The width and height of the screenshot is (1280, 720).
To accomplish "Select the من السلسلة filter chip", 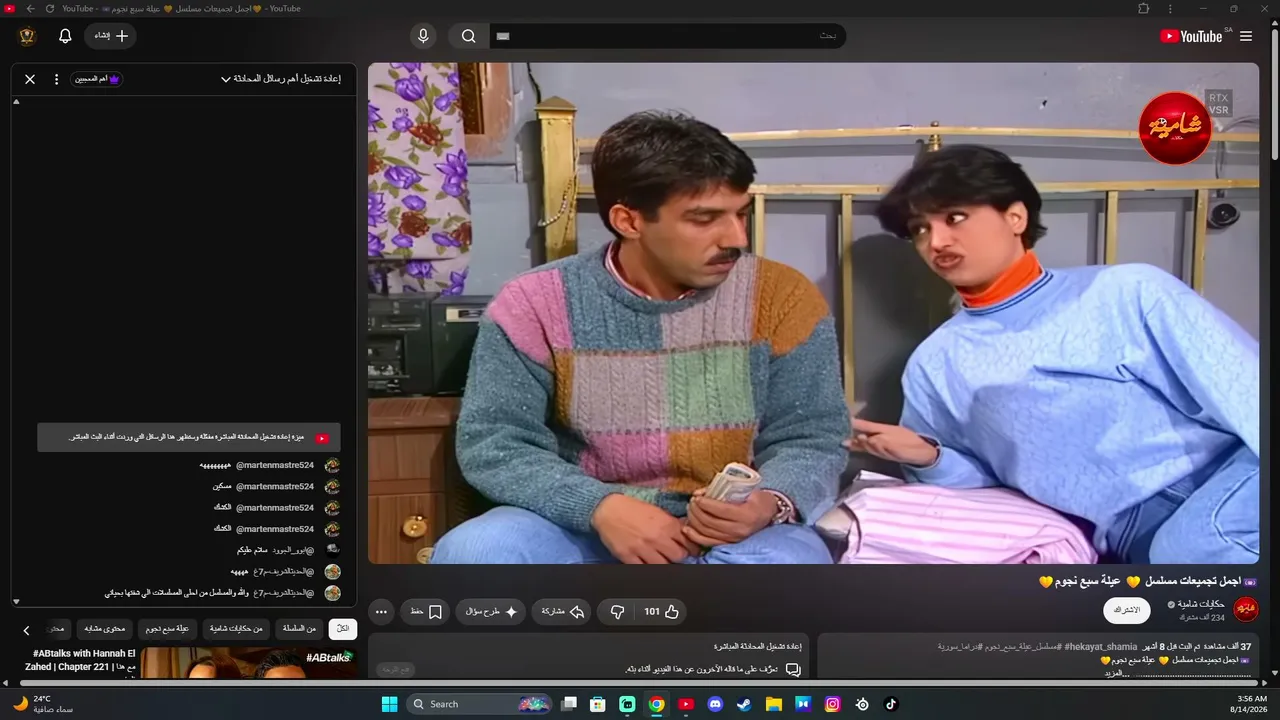I will [x=299, y=629].
